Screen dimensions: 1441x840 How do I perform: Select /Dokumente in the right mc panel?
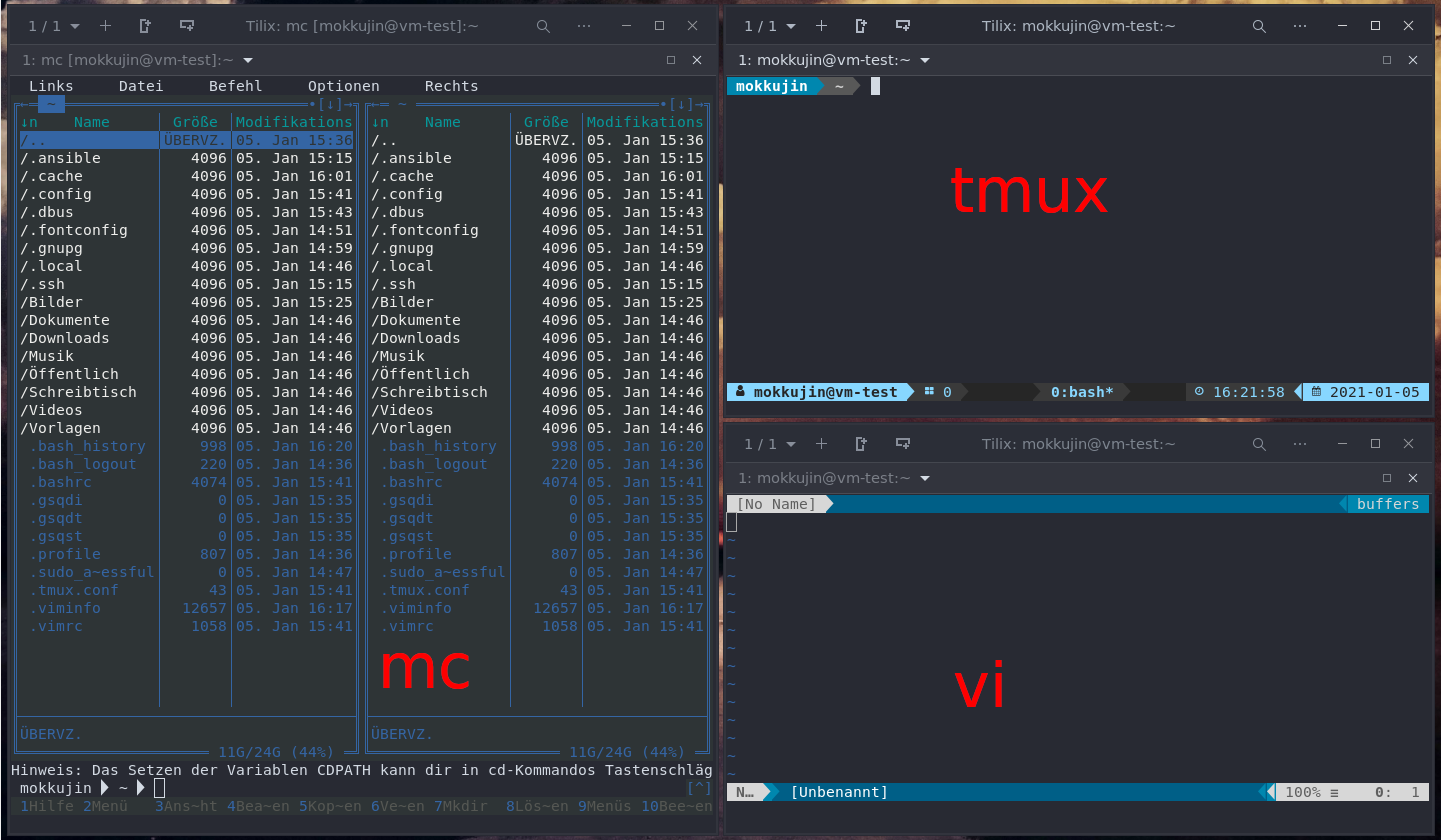click(538, 320)
